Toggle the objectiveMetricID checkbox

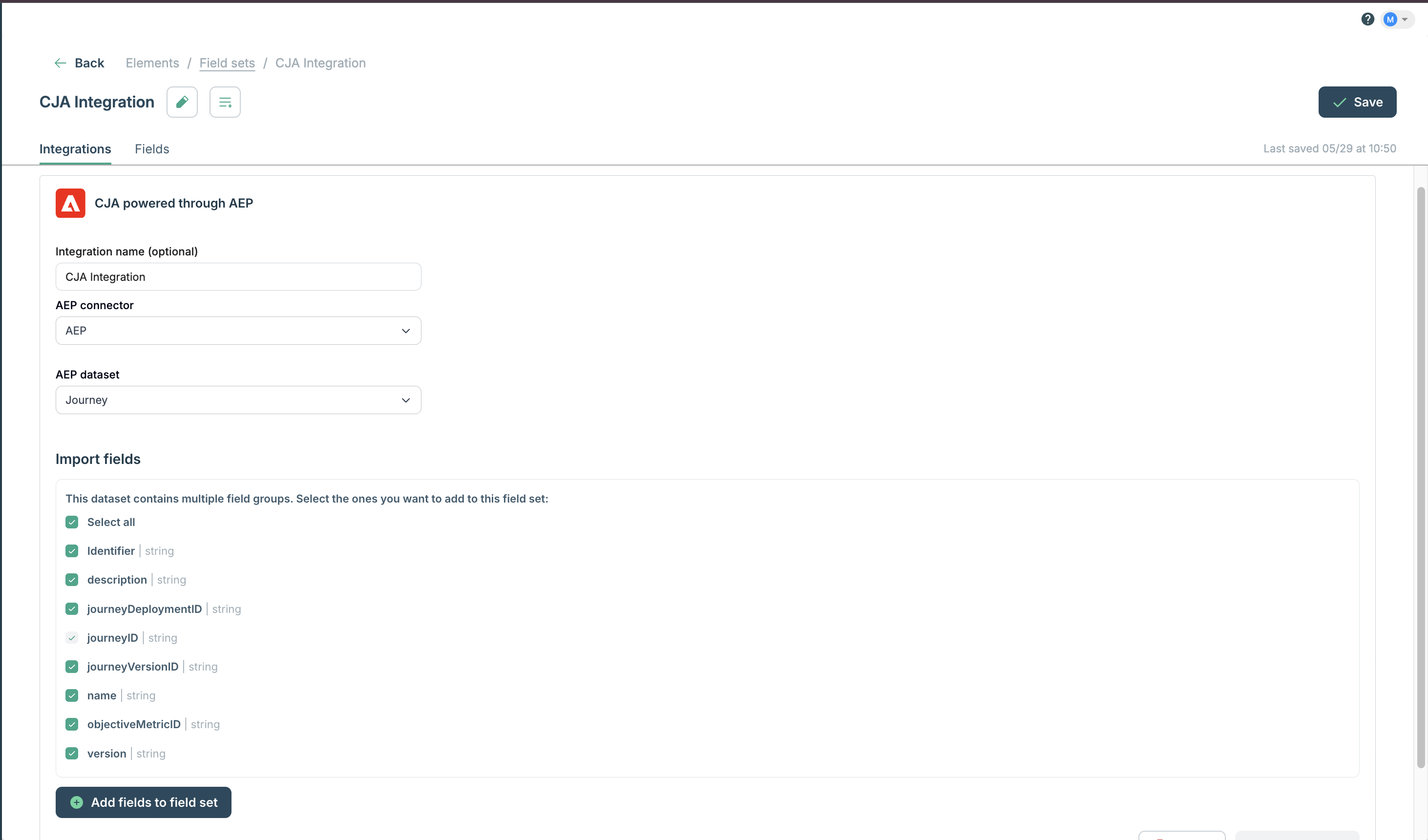(72, 724)
